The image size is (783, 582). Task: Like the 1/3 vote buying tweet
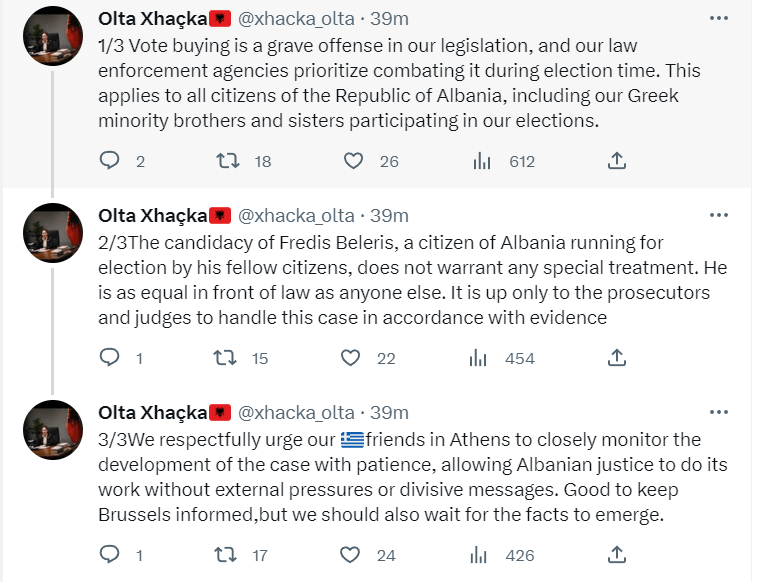(352, 161)
